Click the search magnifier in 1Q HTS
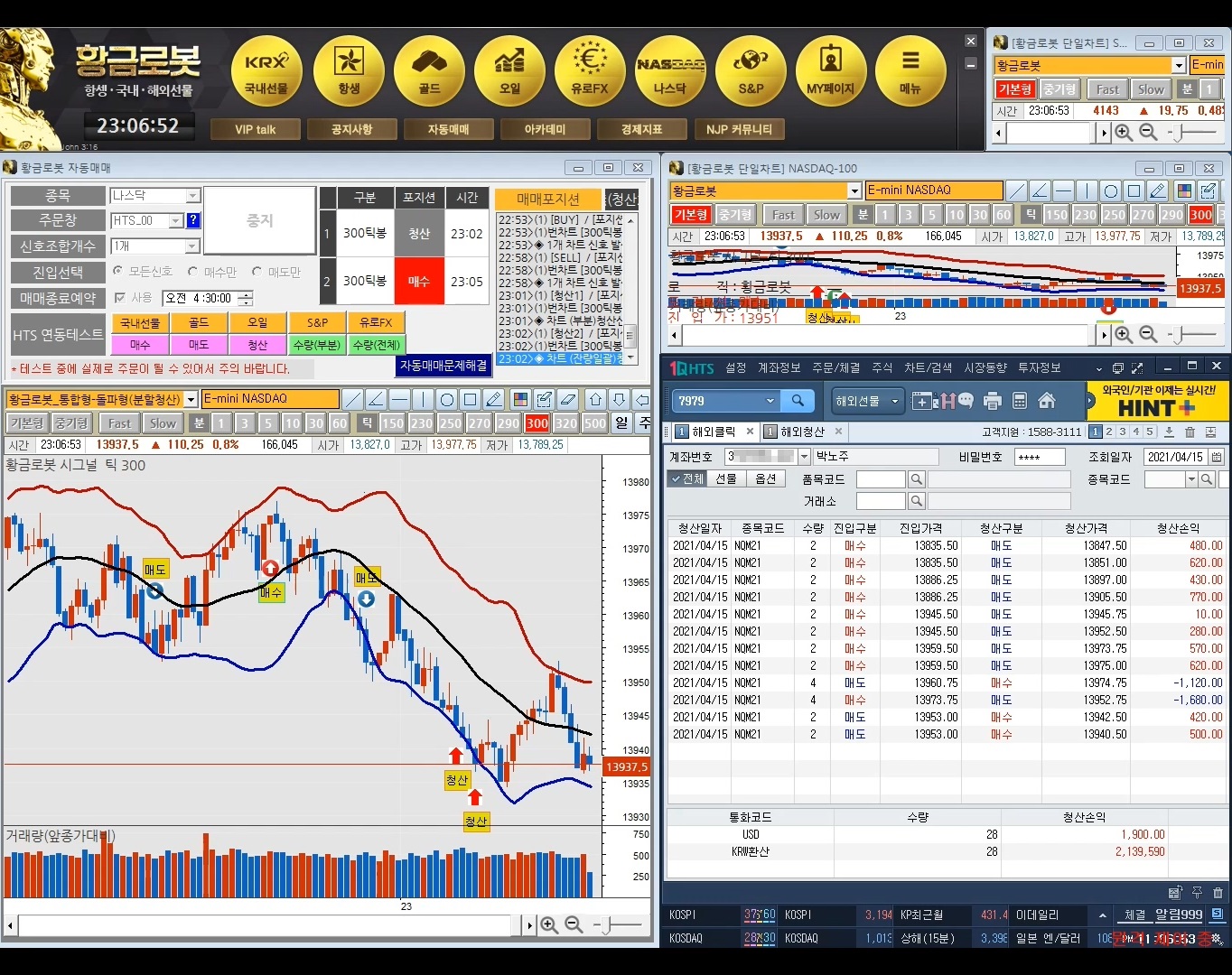 798,401
